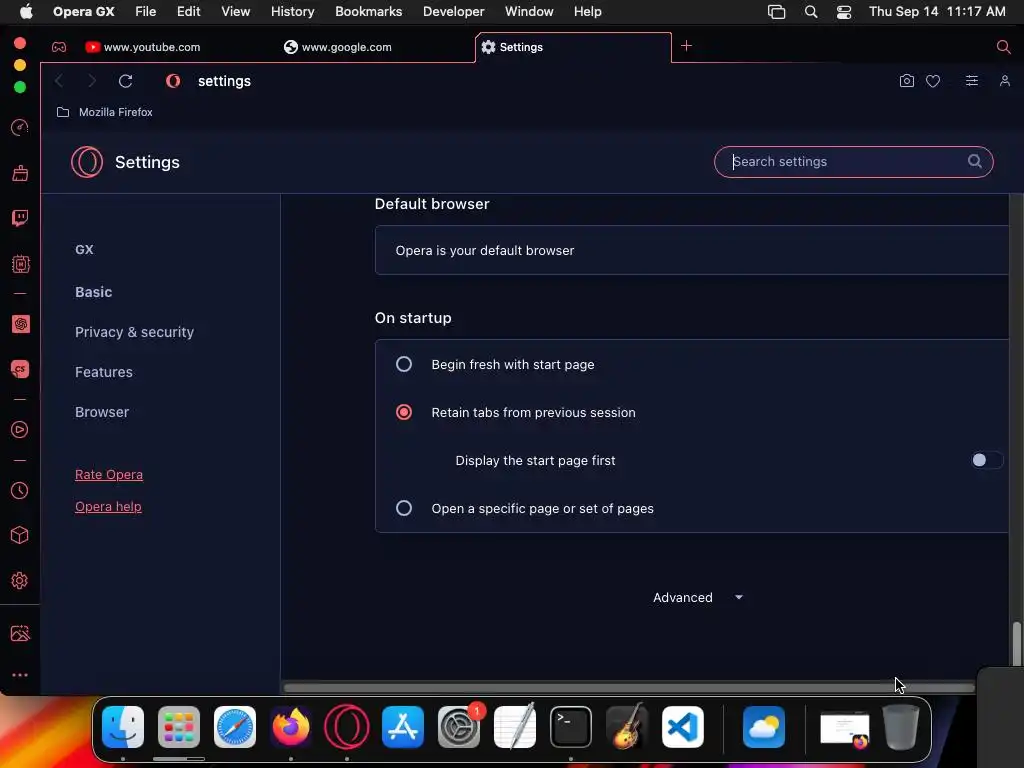Open Finder from the Dock
1024x768 pixels.
(123, 727)
